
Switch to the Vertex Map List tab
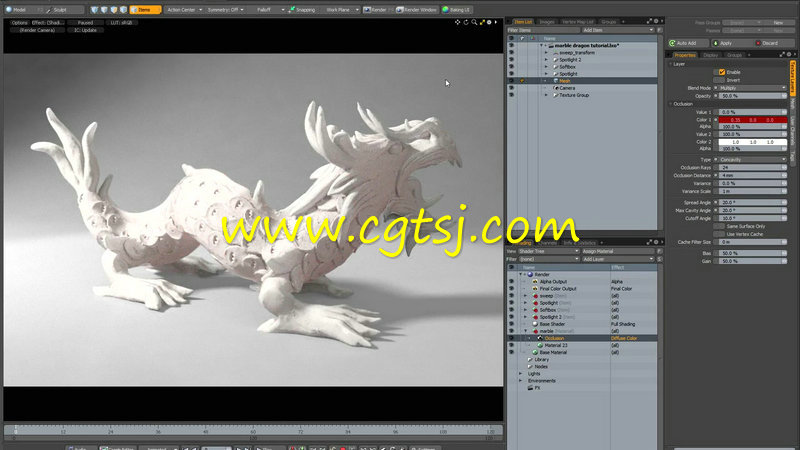click(578, 22)
